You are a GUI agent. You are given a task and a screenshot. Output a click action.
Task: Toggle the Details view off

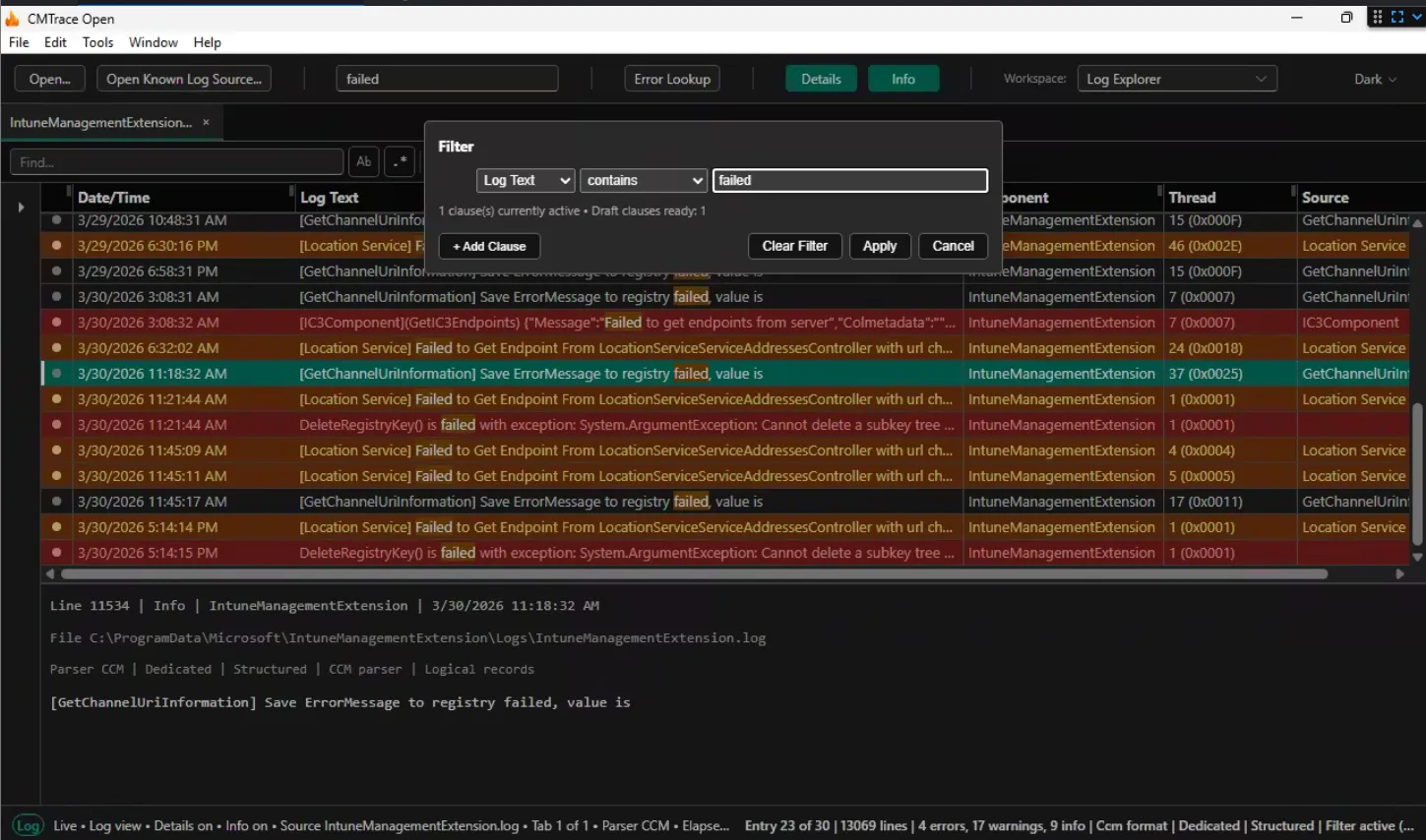tap(821, 78)
